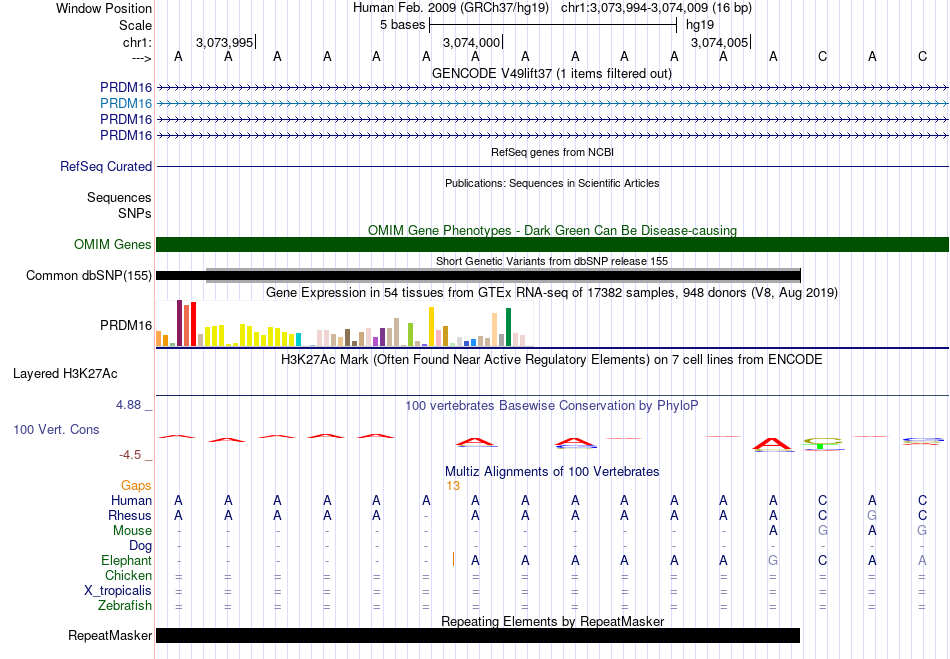Open the RefSeq genes from NCBI title
Viewport: 950px width, 659px height.
coord(552,153)
